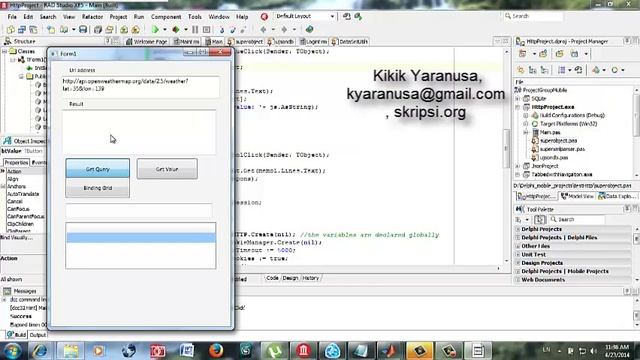640x360 pixels.
Task: Click the Save Desktop layout icon
Action: point(347,16)
